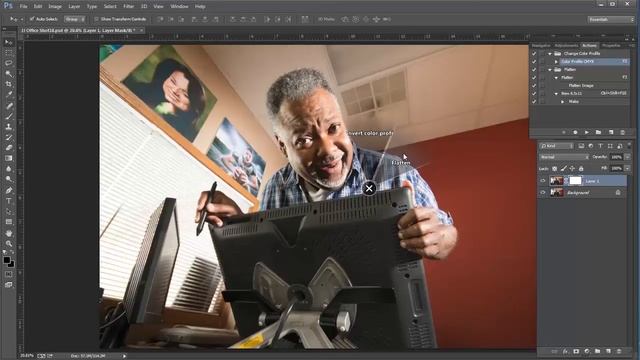
Task: Open the Auto-Select Group dropdown
Action: point(75,19)
